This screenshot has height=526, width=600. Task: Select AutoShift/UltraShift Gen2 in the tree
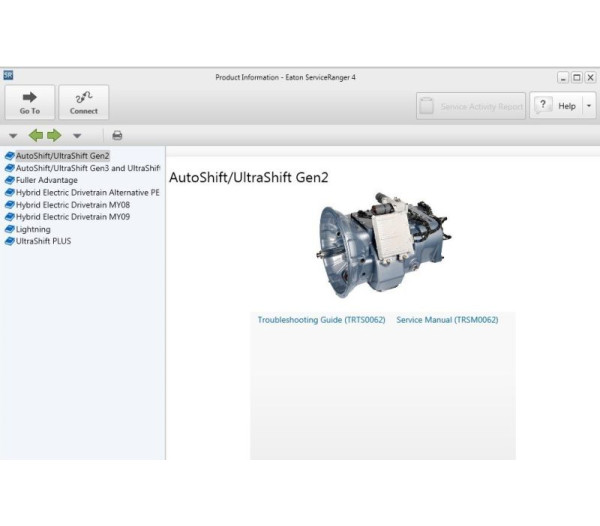pos(62,156)
